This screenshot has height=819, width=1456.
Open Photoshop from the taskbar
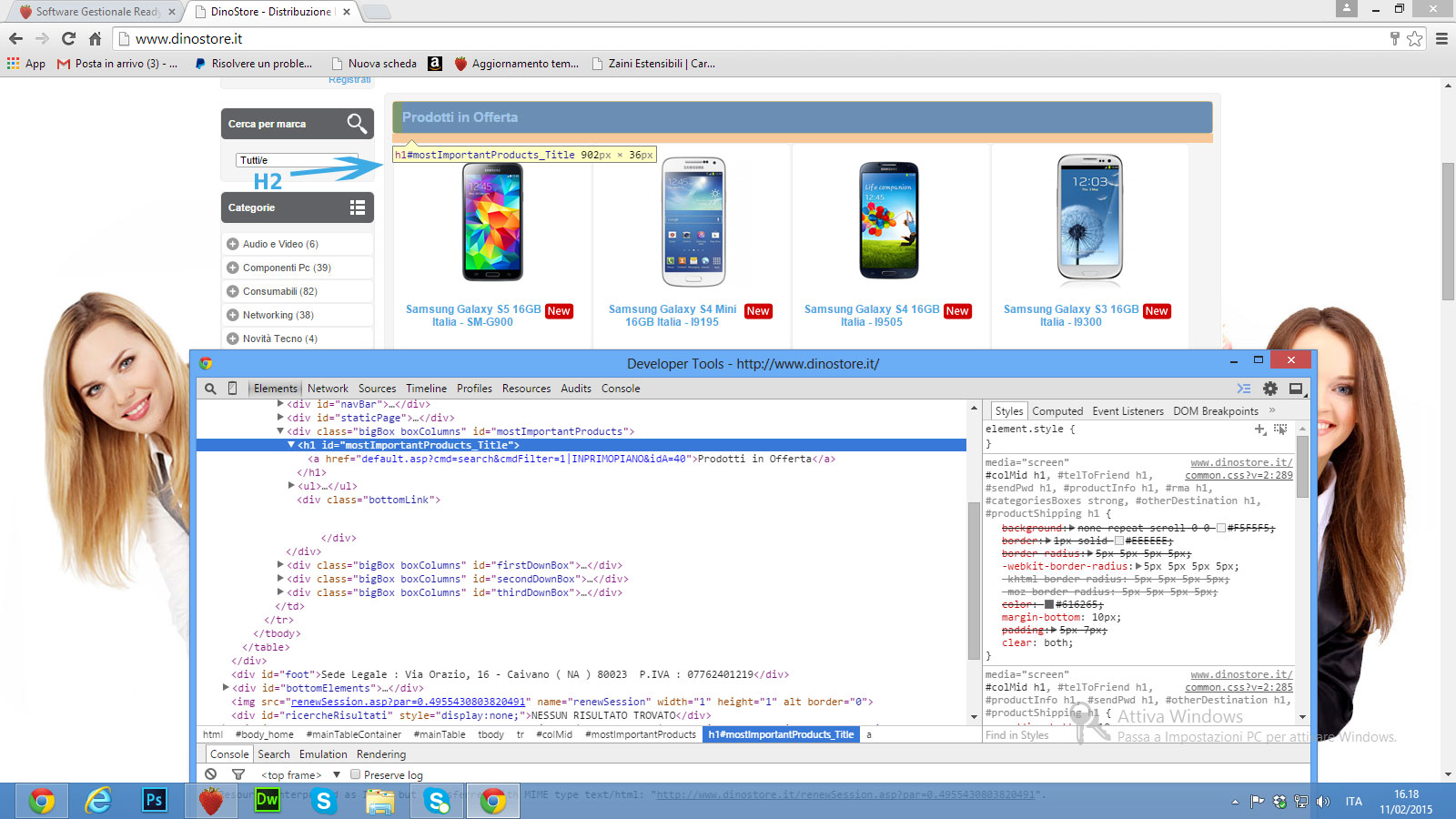(x=155, y=801)
